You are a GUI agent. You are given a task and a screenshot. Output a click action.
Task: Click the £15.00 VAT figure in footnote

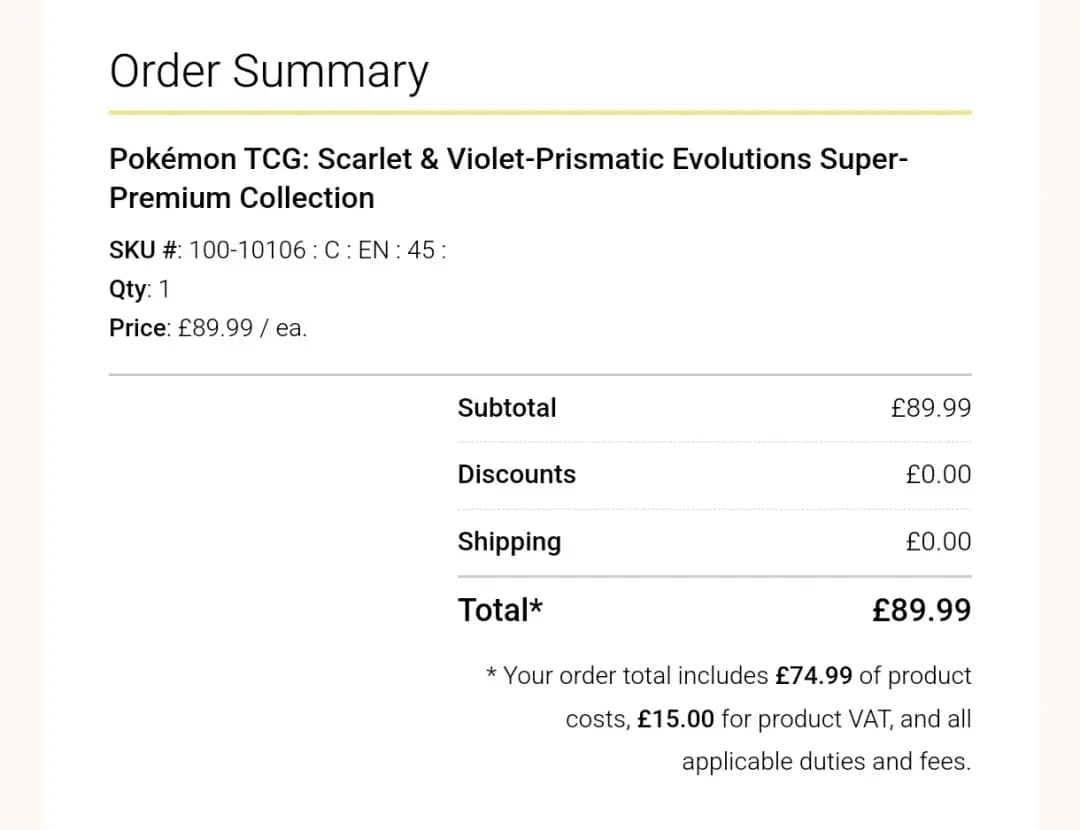pos(676,719)
